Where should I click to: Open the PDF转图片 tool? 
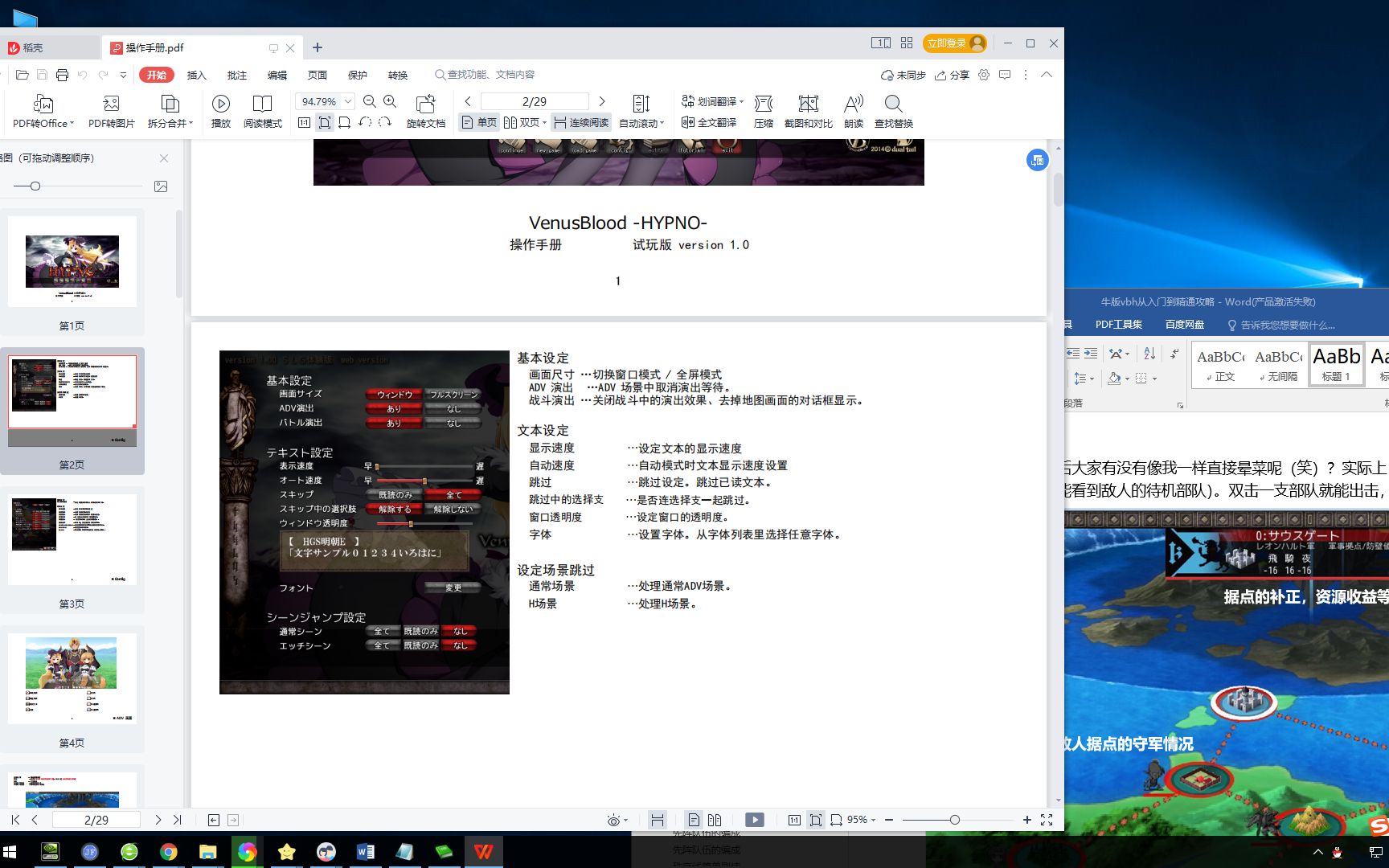[112, 111]
